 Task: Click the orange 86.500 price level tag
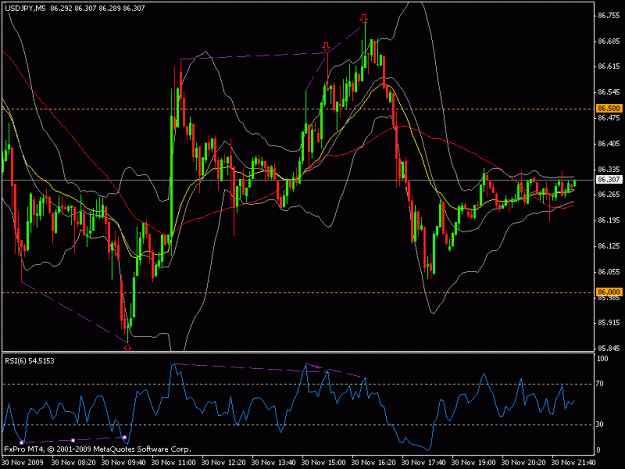point(609,108)
